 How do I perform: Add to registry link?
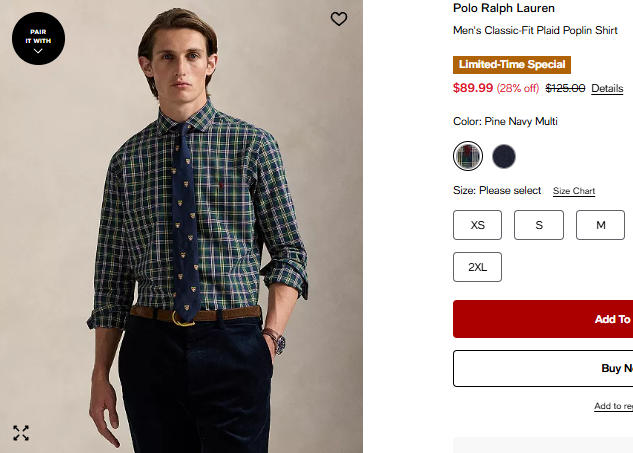[x=613, y=406]
